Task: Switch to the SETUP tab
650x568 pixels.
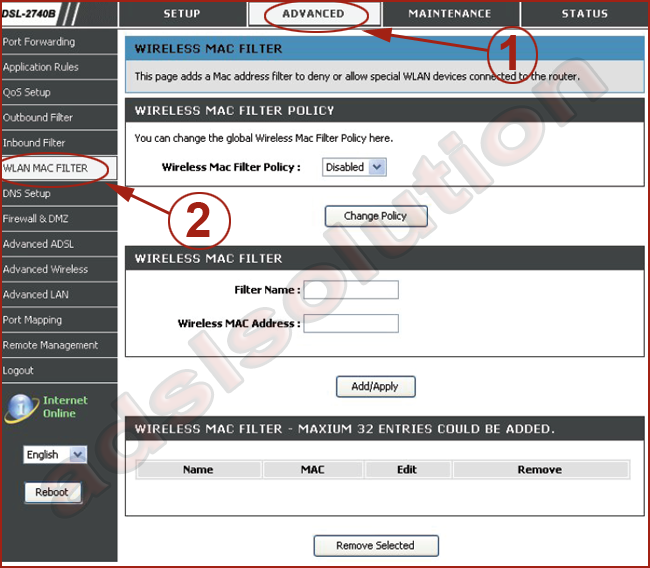Action: (x=182, y=14)
